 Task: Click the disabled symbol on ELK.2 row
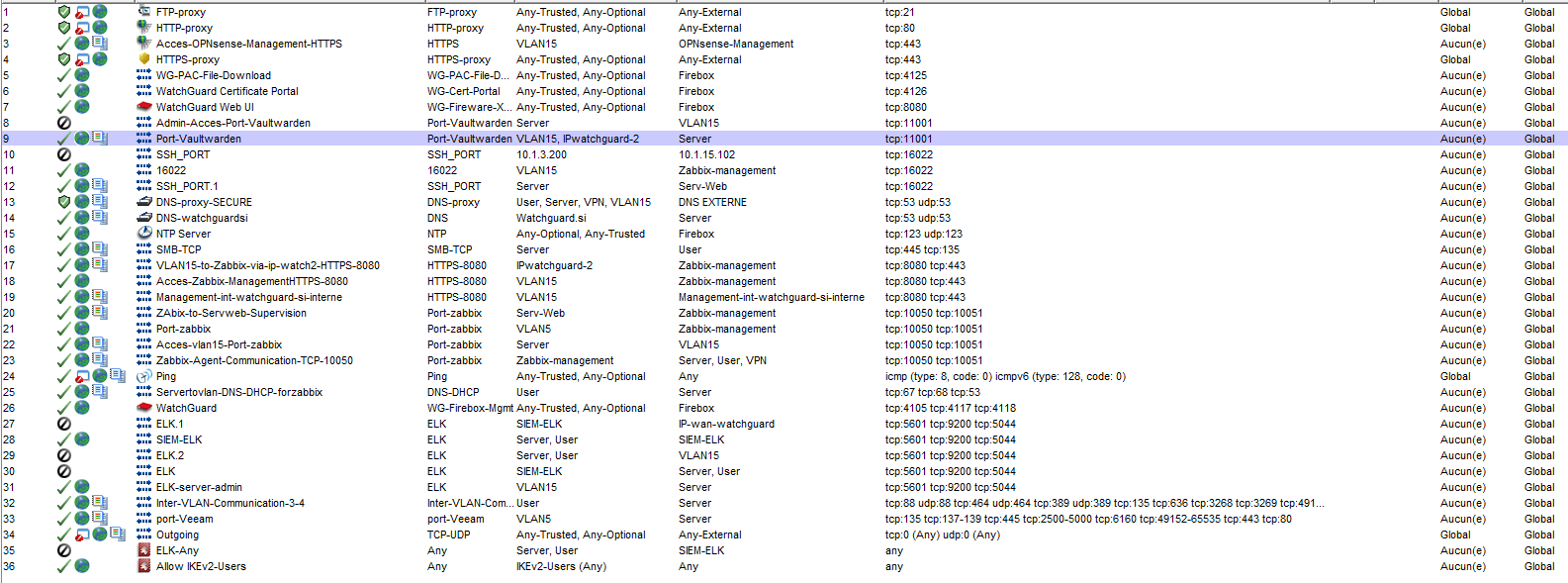click(64, 455)
